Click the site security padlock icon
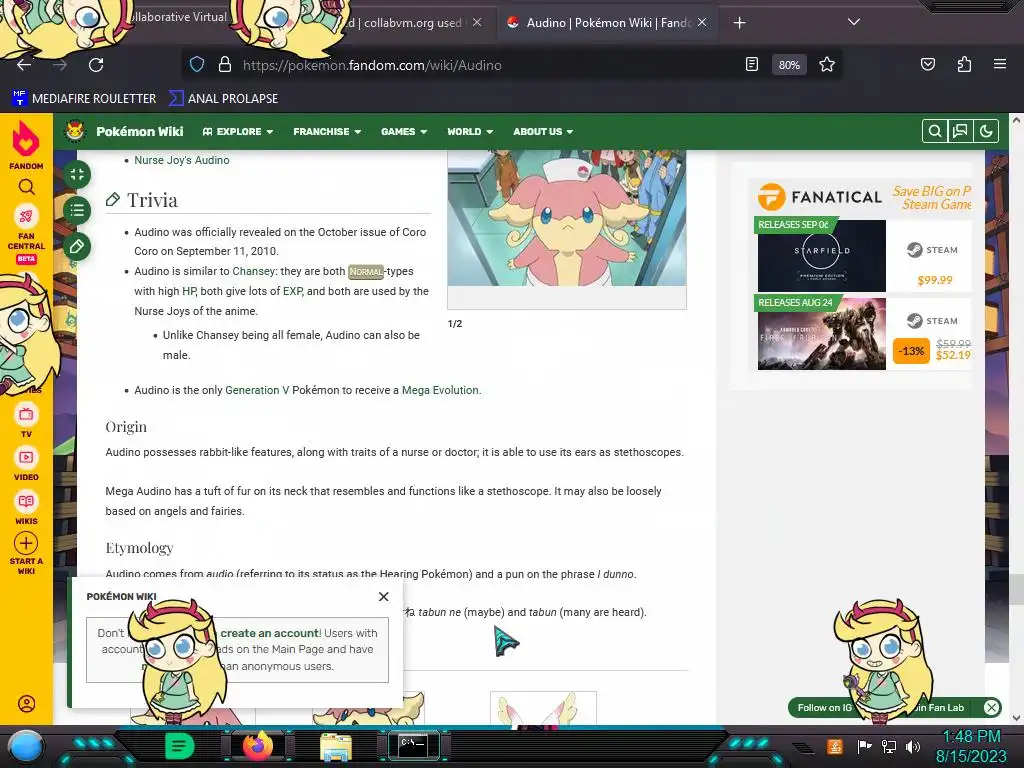This screenshot has height=768, width=1024. [x=225, y=65]
